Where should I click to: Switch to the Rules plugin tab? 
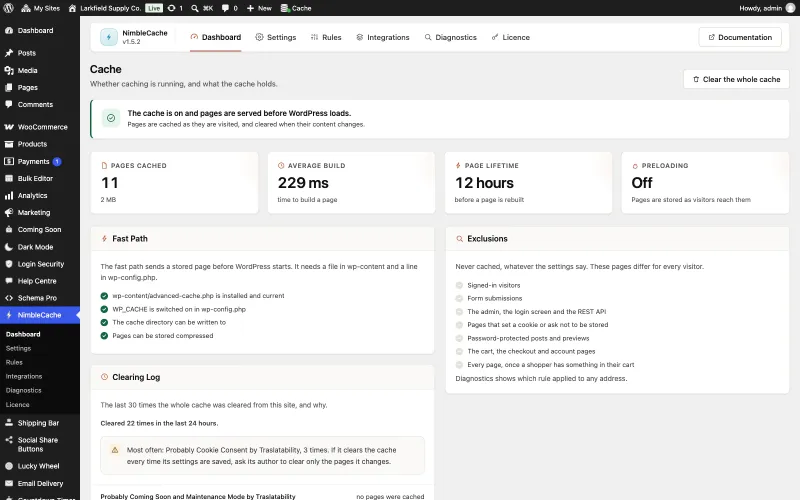pos(326,37)
